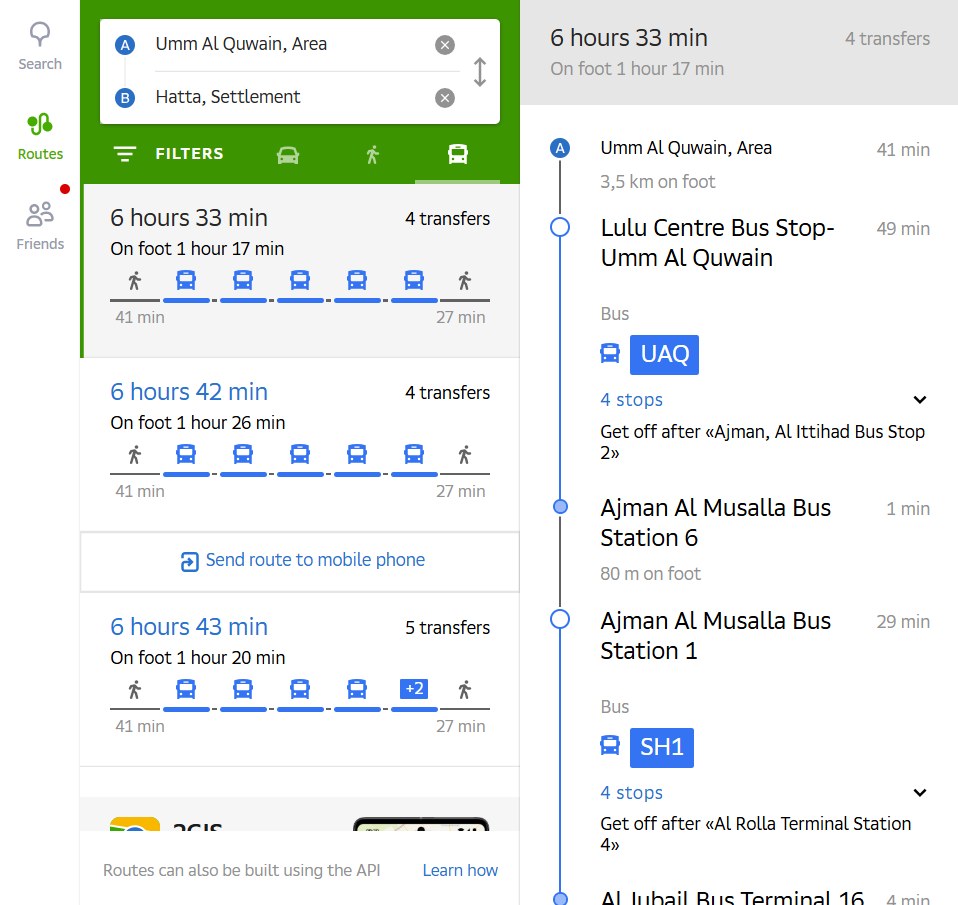Click the '3,5 km on foot' segment text
This screenshot has height=905, width=958.
[657, 181]
